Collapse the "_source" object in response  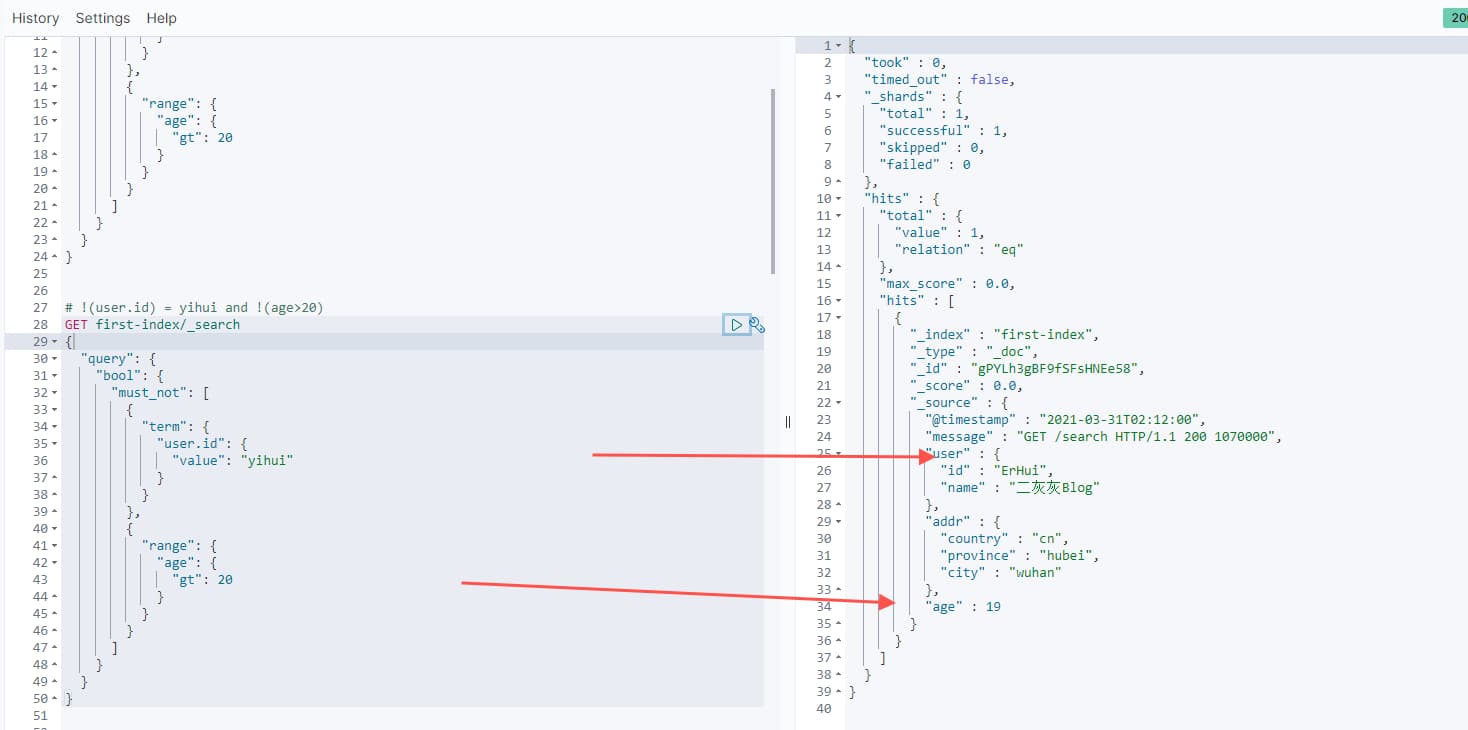pyautogui.click(x=840, y=403)
